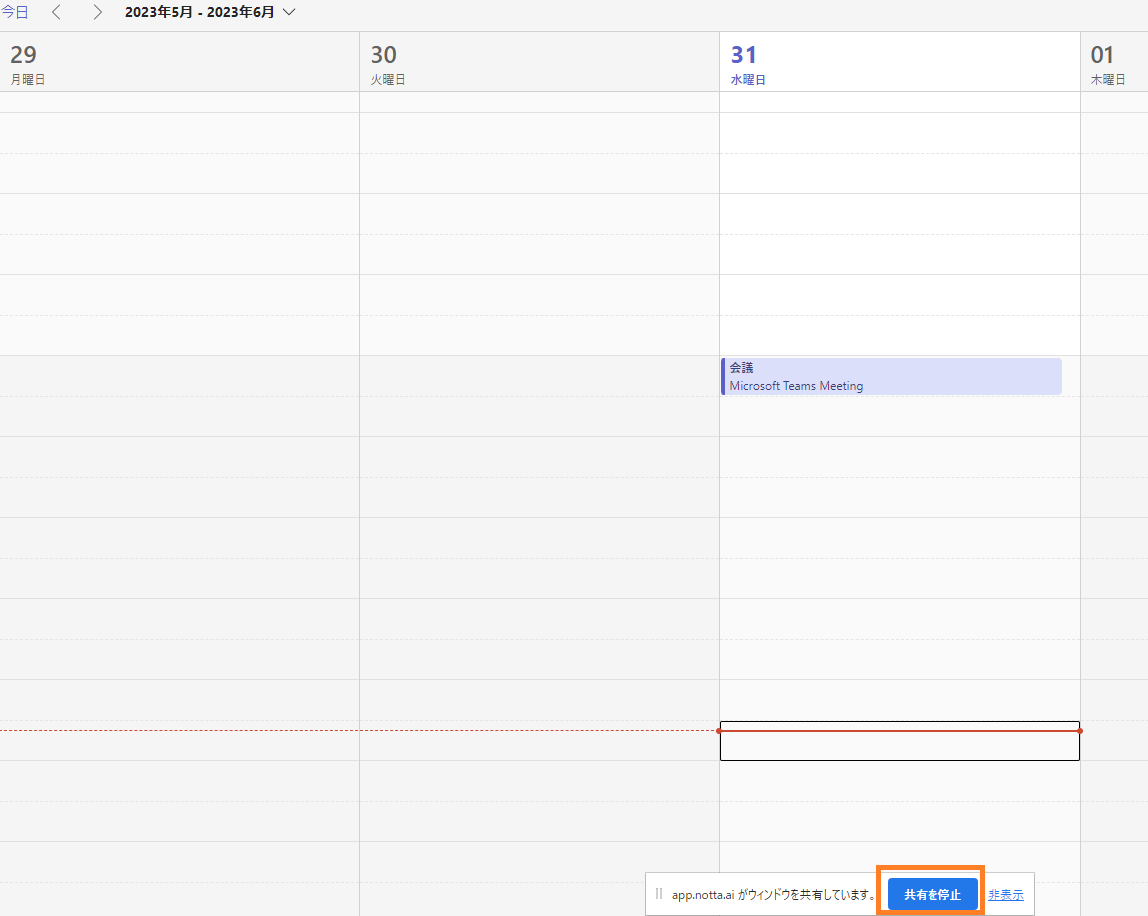The height and width of the screenshot is (916, 1148).
Task: Navigate to previous week arrow
Action: point(56,12)
